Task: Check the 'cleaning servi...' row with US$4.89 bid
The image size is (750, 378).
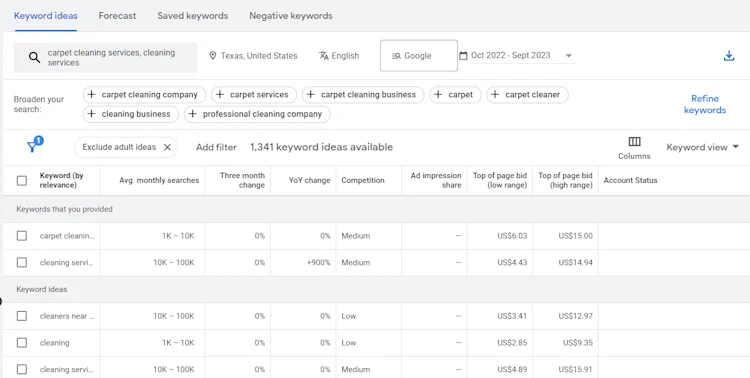Action: pyautogui.click(x=22, y=369)
